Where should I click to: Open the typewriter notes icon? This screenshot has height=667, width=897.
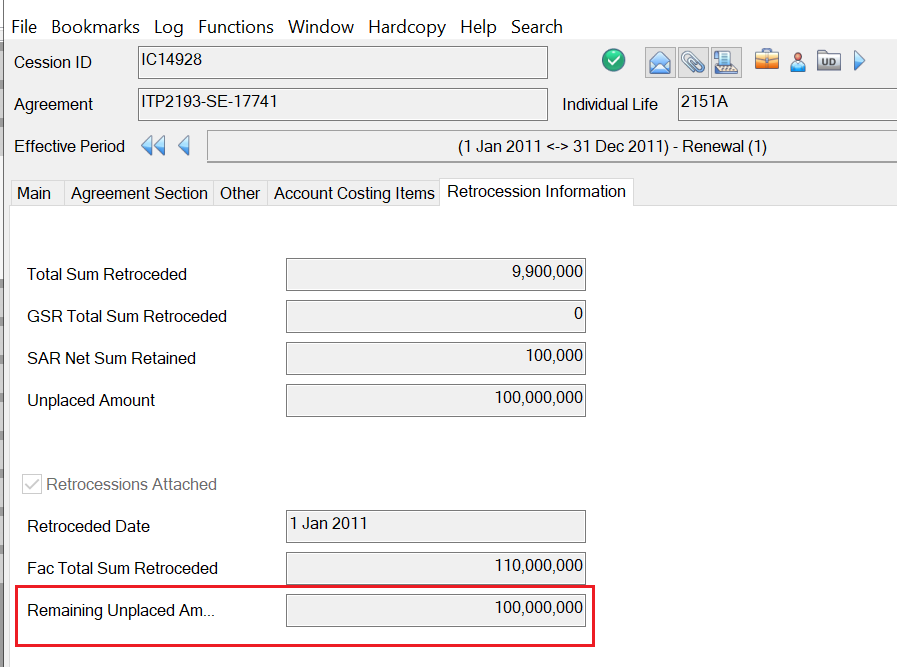tap(725, 62)
